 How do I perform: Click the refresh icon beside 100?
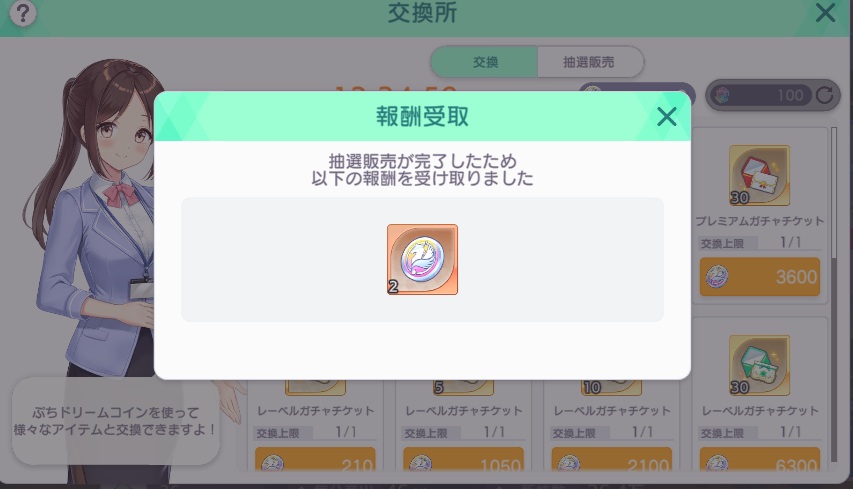click(x=825, y=95)
